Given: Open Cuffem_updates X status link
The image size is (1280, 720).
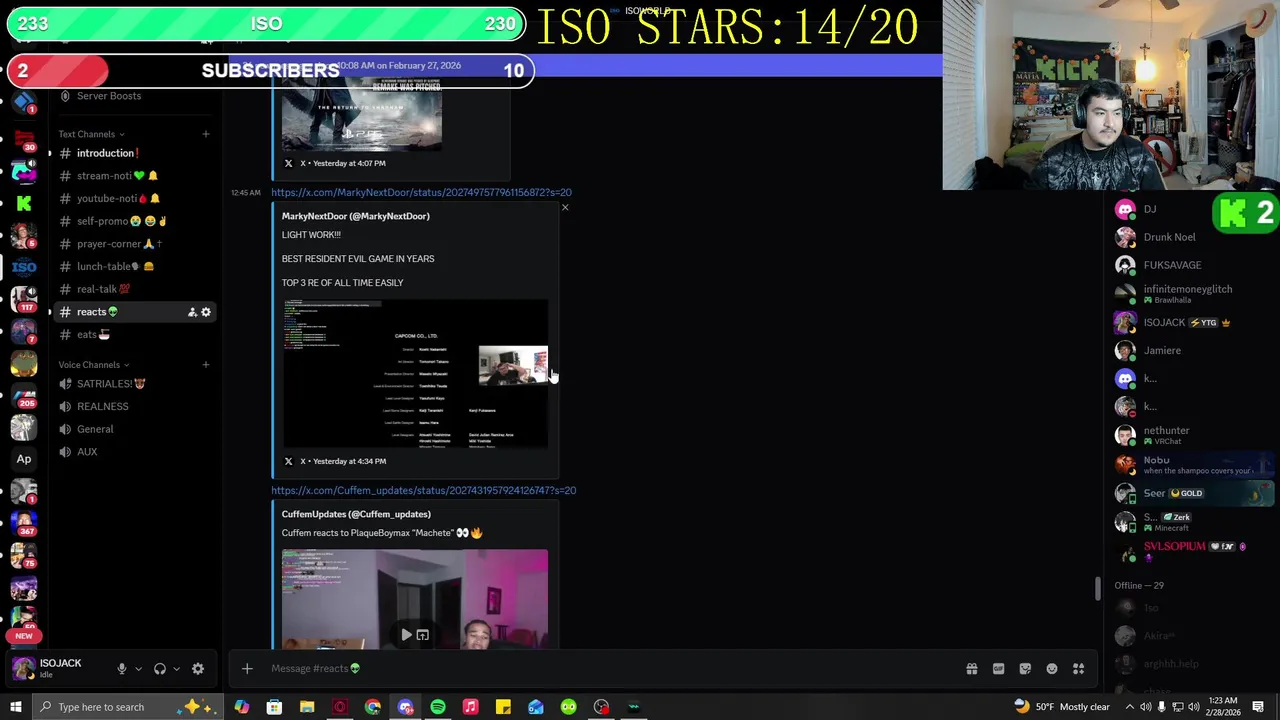Looking at the screenshot, I should pyautogui.click(x=423, y=490).
